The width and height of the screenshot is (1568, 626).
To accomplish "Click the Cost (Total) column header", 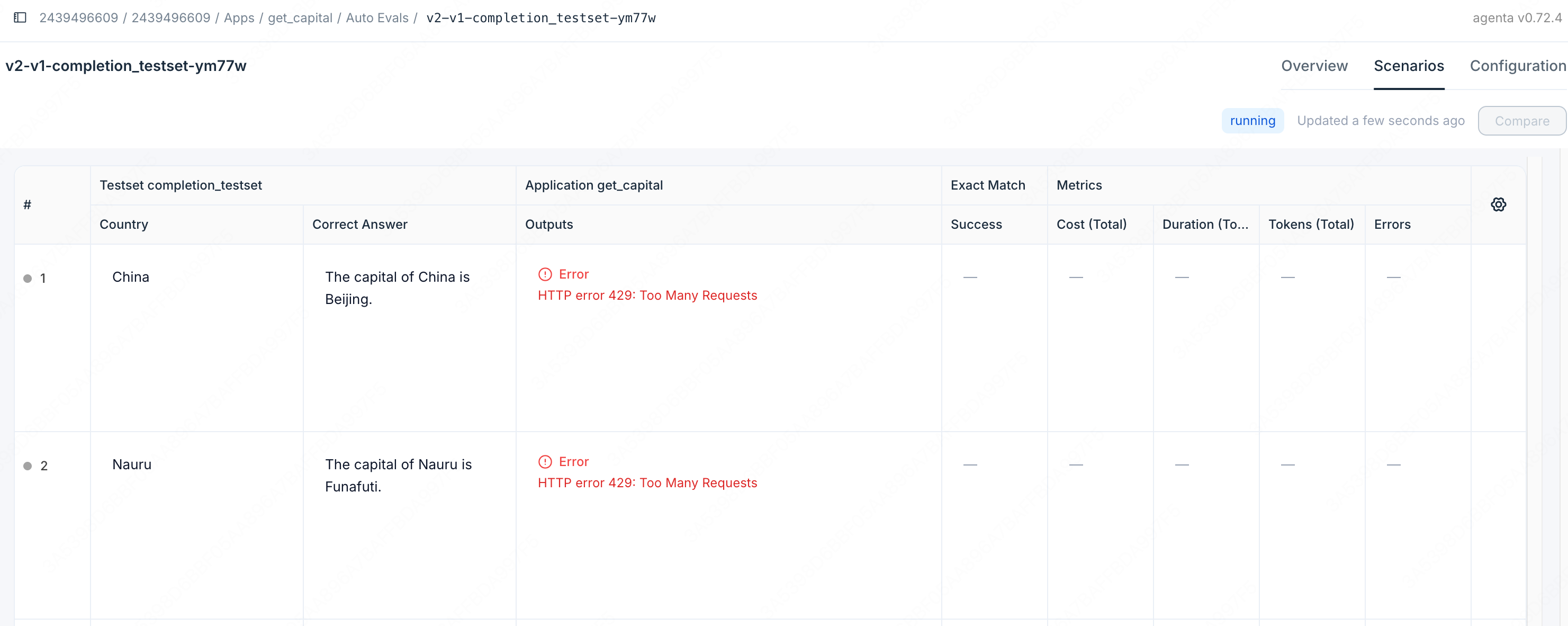I will pos(1091,224).
